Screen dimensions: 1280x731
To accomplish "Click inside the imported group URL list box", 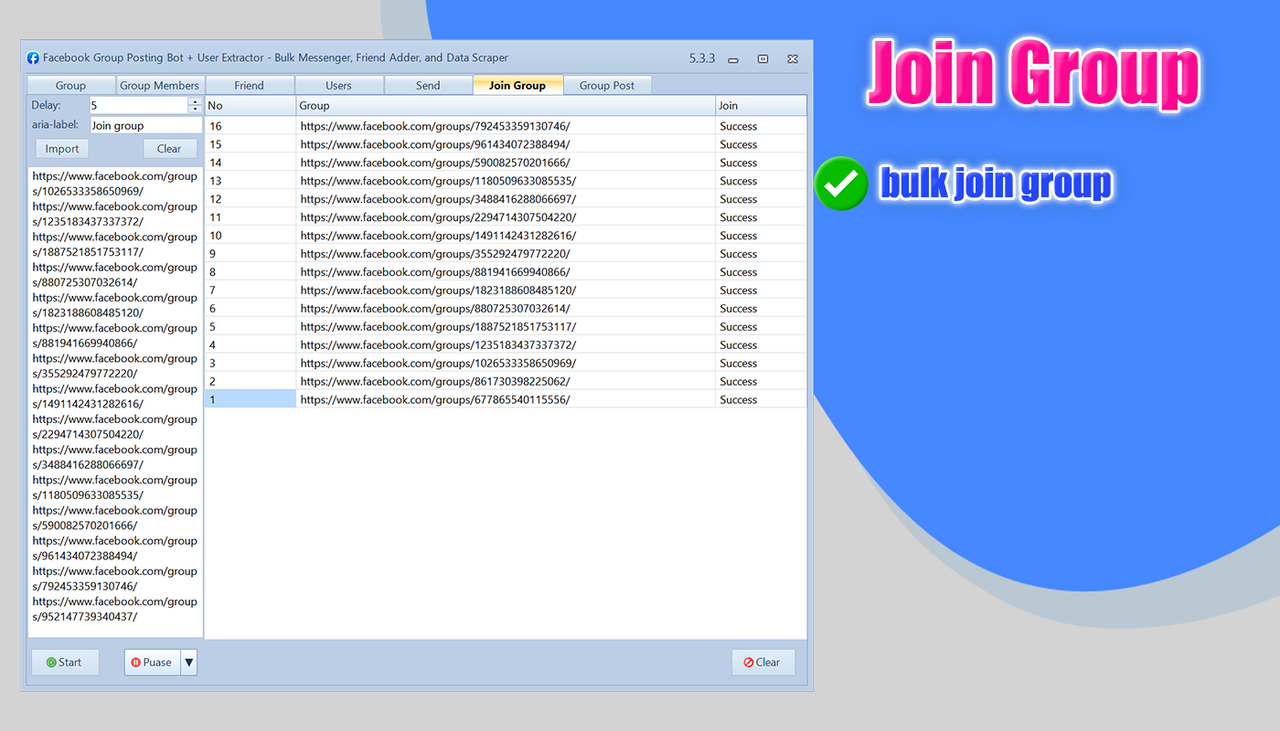I will [115, 400].
